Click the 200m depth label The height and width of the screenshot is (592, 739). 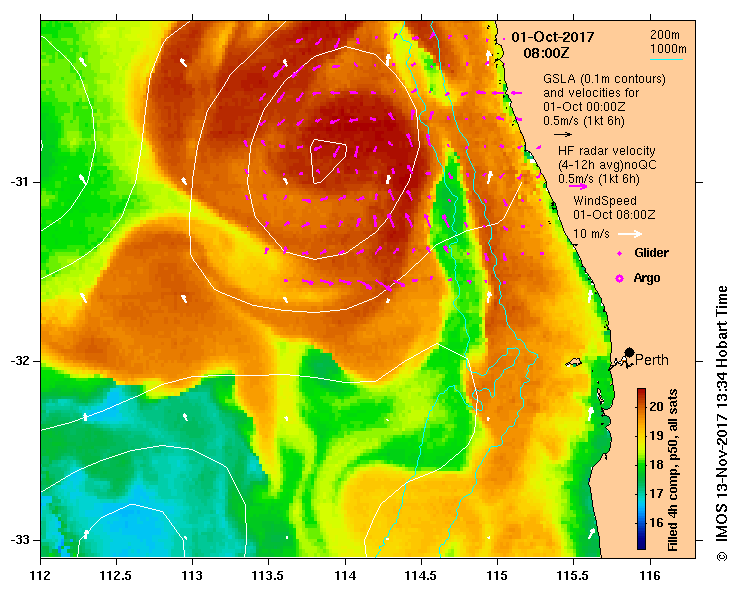tap(665, 34)
